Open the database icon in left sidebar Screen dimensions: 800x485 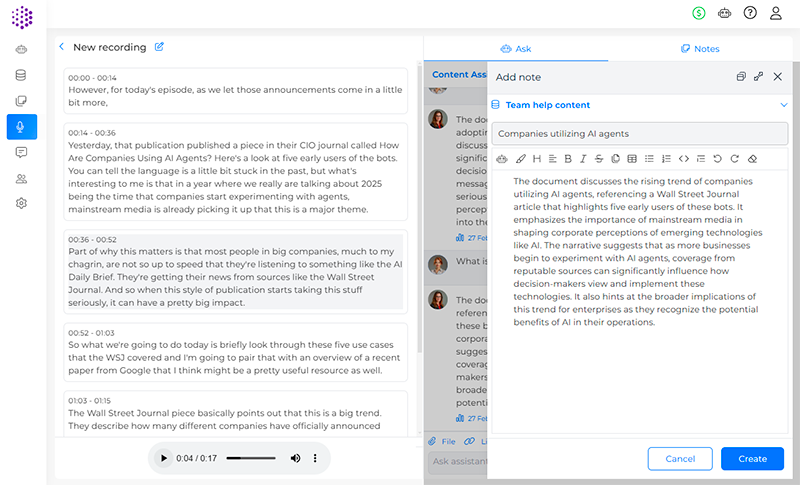tap(21, 75)
